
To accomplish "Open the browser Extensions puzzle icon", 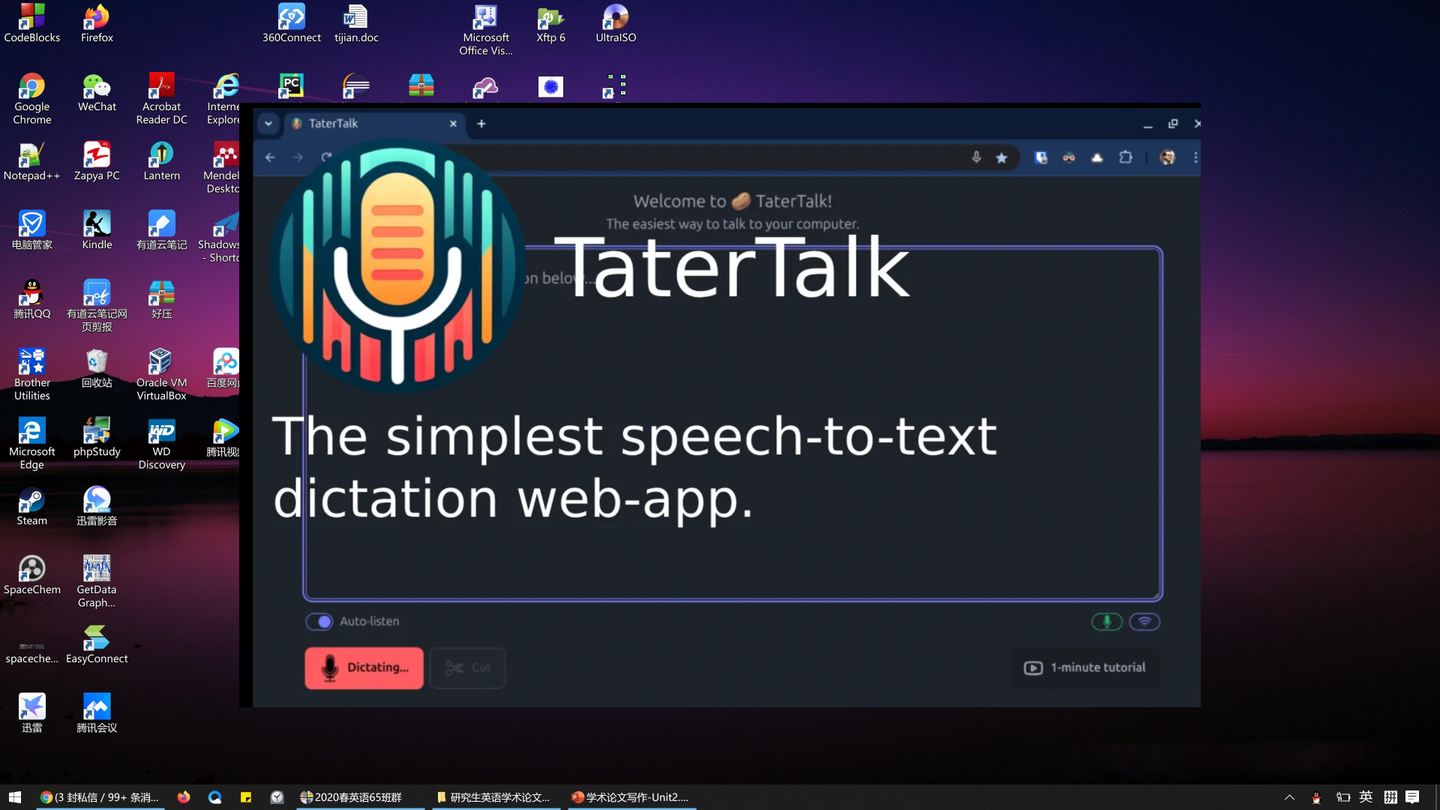I will pos(1125,157).
